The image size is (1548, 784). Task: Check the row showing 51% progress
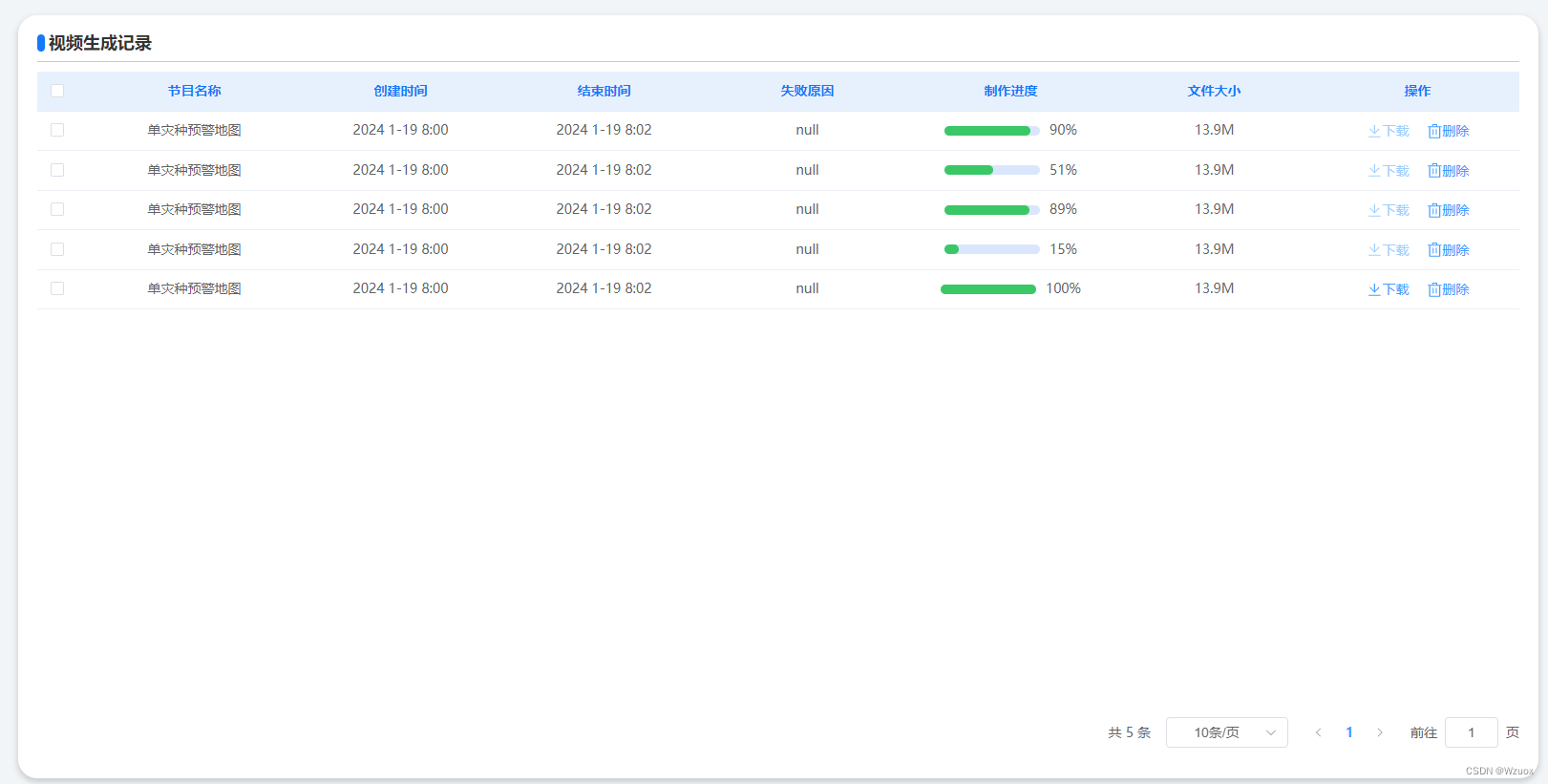pyautogui.click(x=57, y=170)
